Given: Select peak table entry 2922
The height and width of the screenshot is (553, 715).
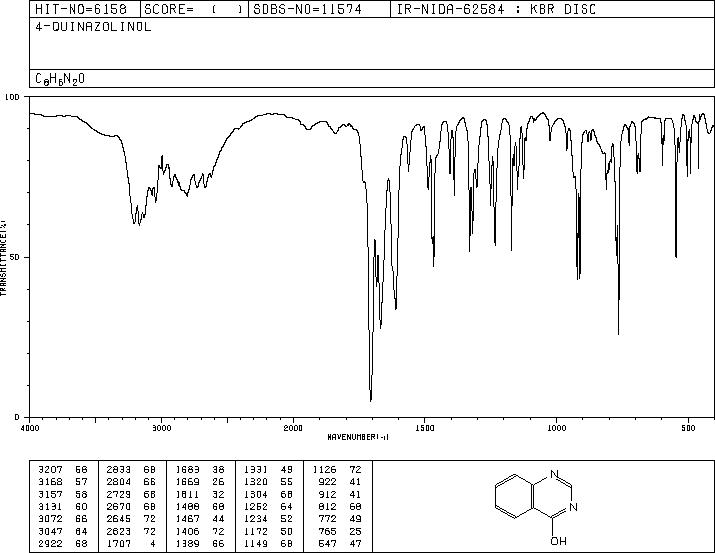Looking at the screenshot, I should (63, 544).
